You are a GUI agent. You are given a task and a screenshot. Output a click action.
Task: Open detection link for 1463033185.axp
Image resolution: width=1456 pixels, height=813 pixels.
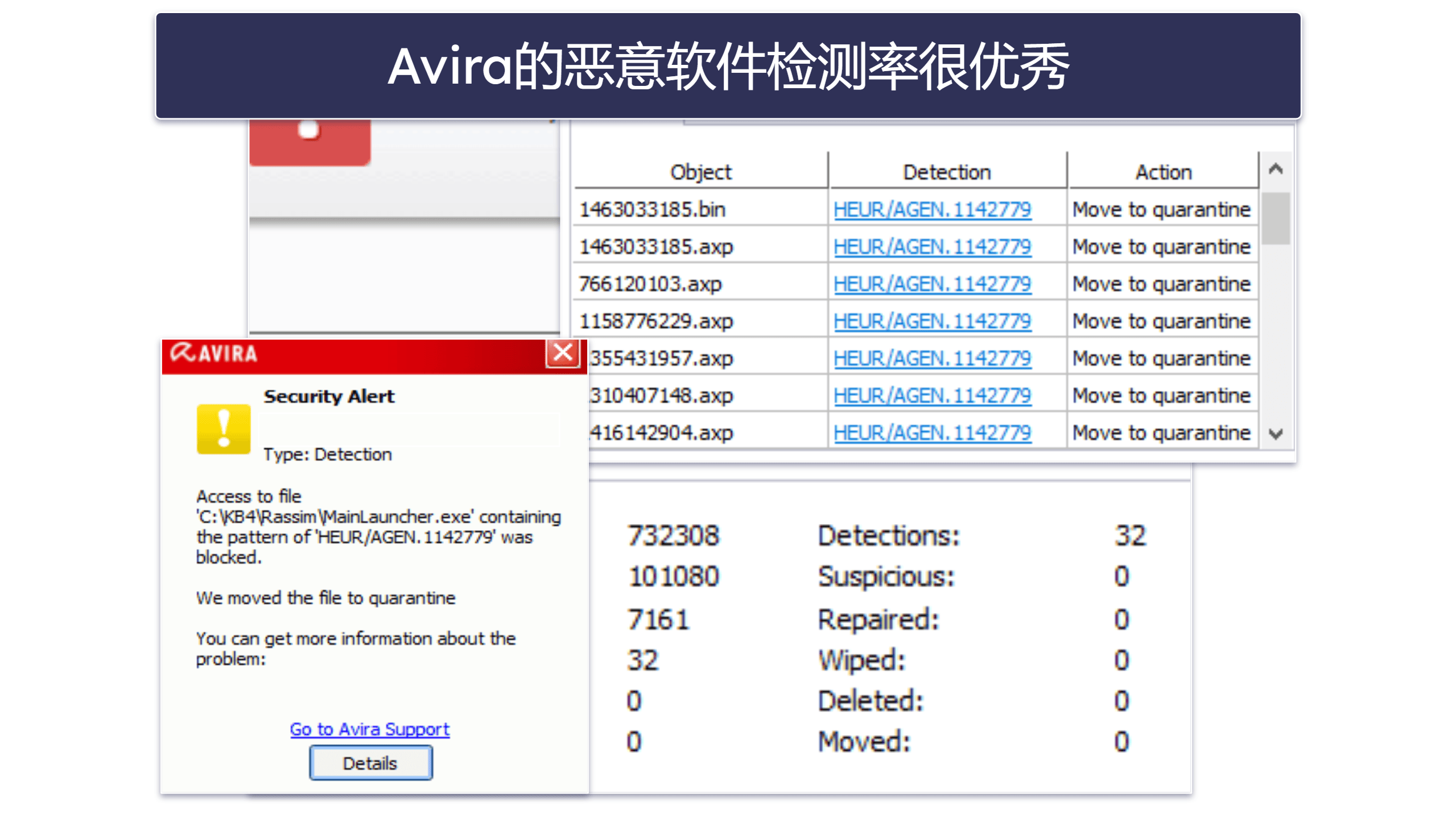932,246
